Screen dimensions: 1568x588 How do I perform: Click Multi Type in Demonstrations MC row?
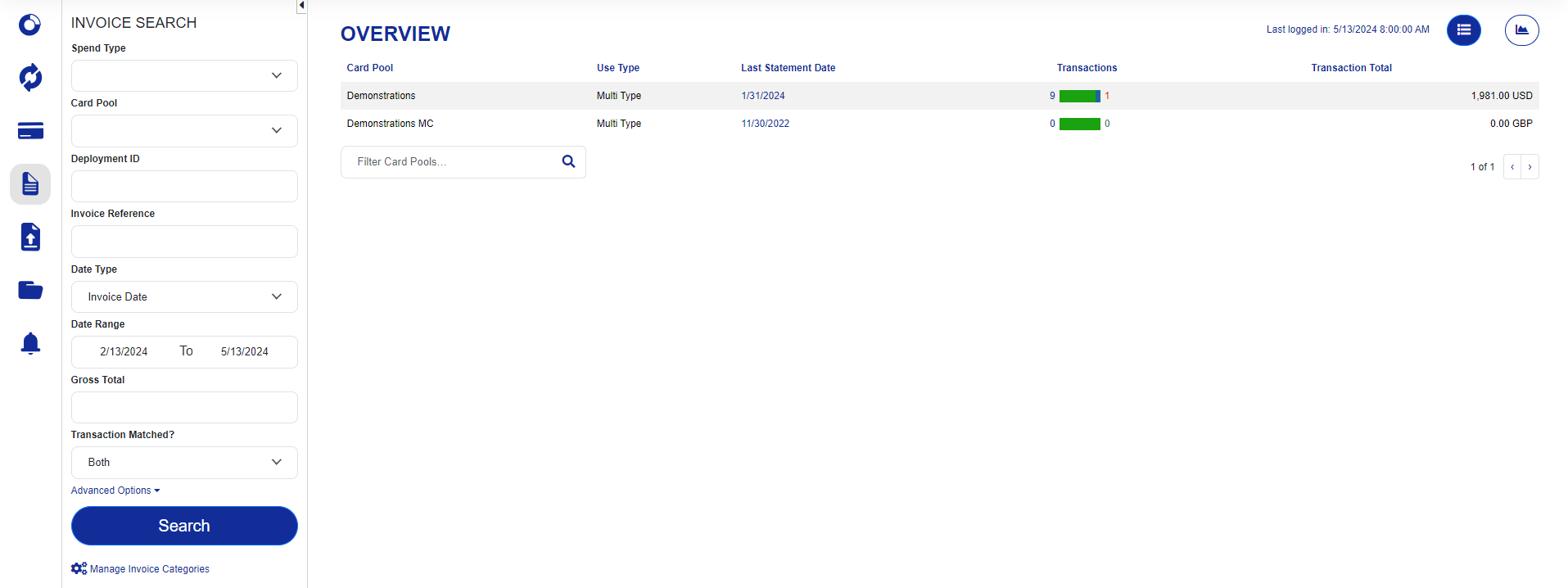pyautogui.click(x=619, y=124)
